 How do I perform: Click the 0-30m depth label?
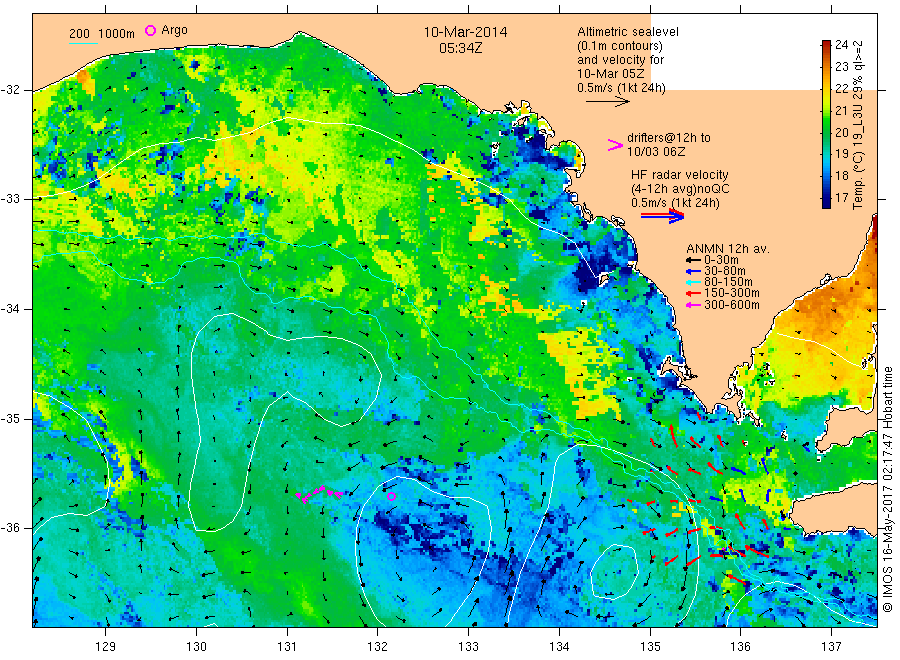click(x=721, y=260)
